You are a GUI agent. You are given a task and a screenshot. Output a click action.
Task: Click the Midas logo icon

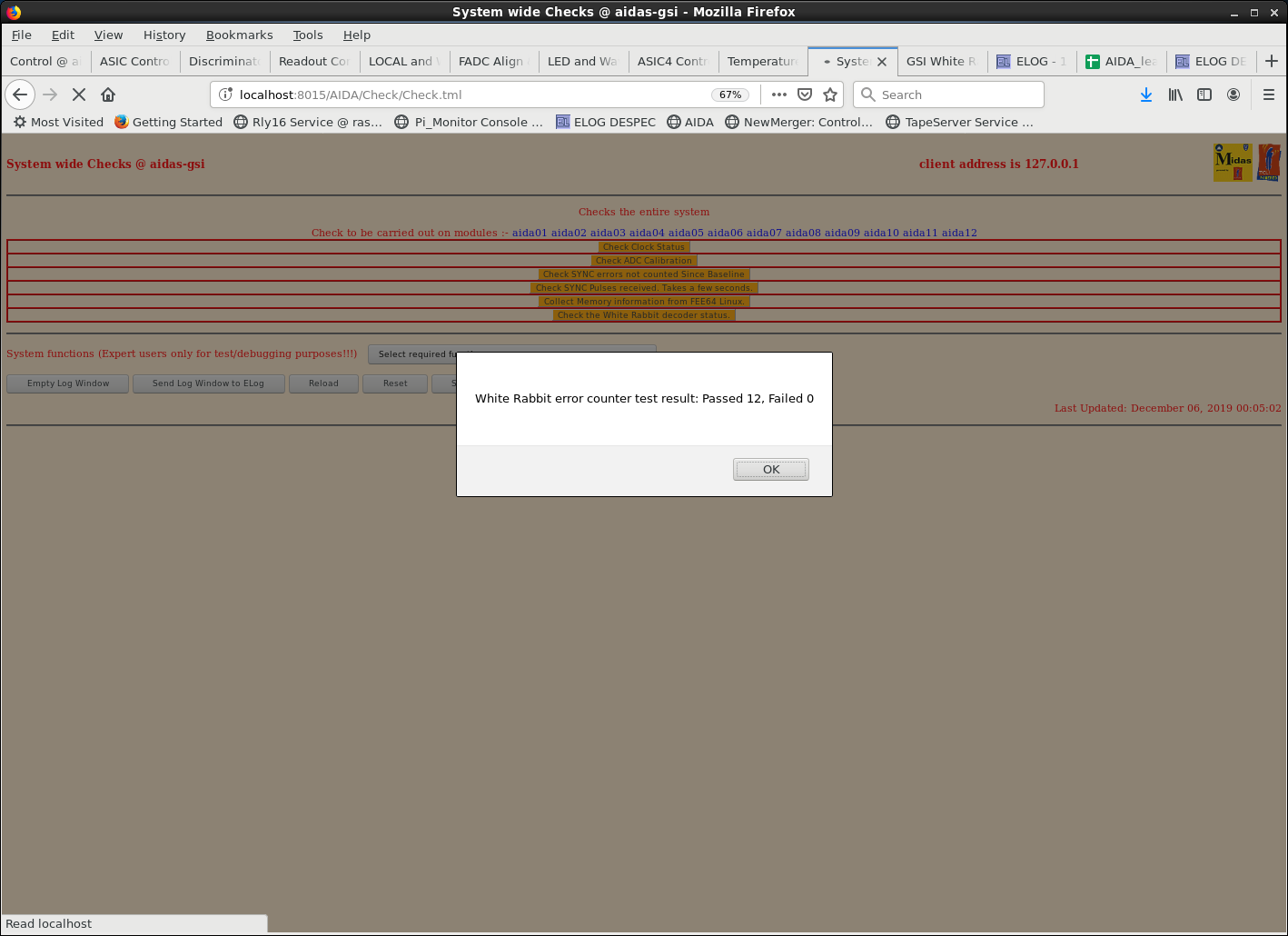pos(1233,163)
